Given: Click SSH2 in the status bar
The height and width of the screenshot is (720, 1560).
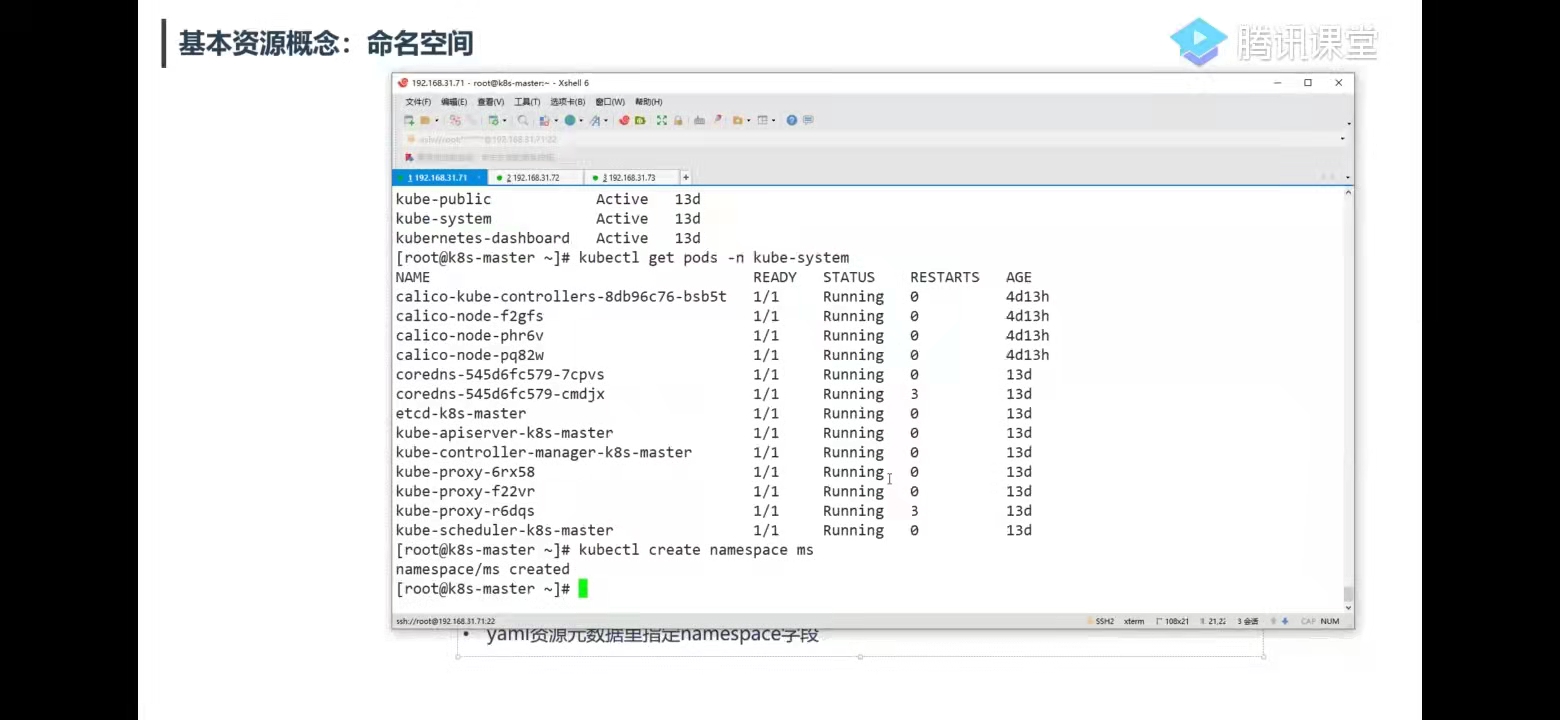Looking at the screenshot, I should [x=1104, y=621].
